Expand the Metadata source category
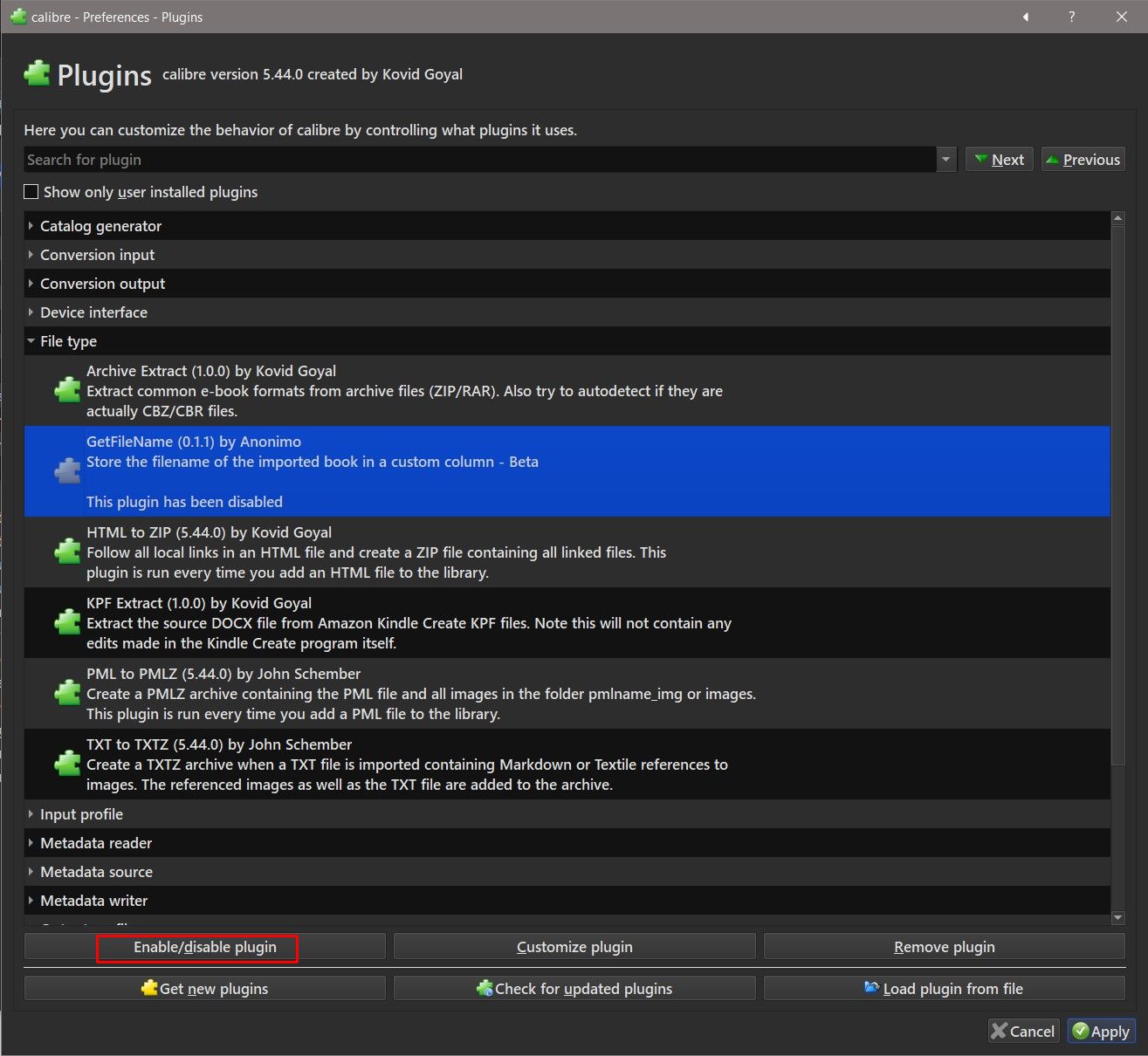Screen dimensions: 1148x1056 pos(31,872)
